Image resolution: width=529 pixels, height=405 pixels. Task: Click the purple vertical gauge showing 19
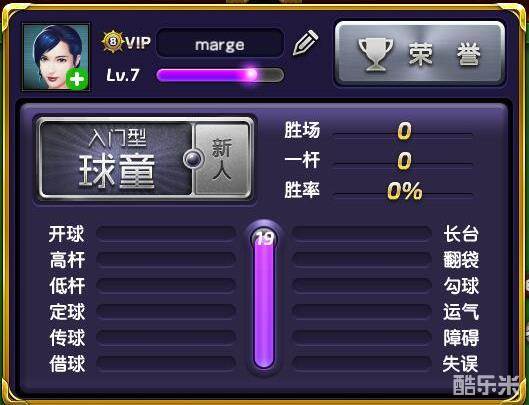264,297
